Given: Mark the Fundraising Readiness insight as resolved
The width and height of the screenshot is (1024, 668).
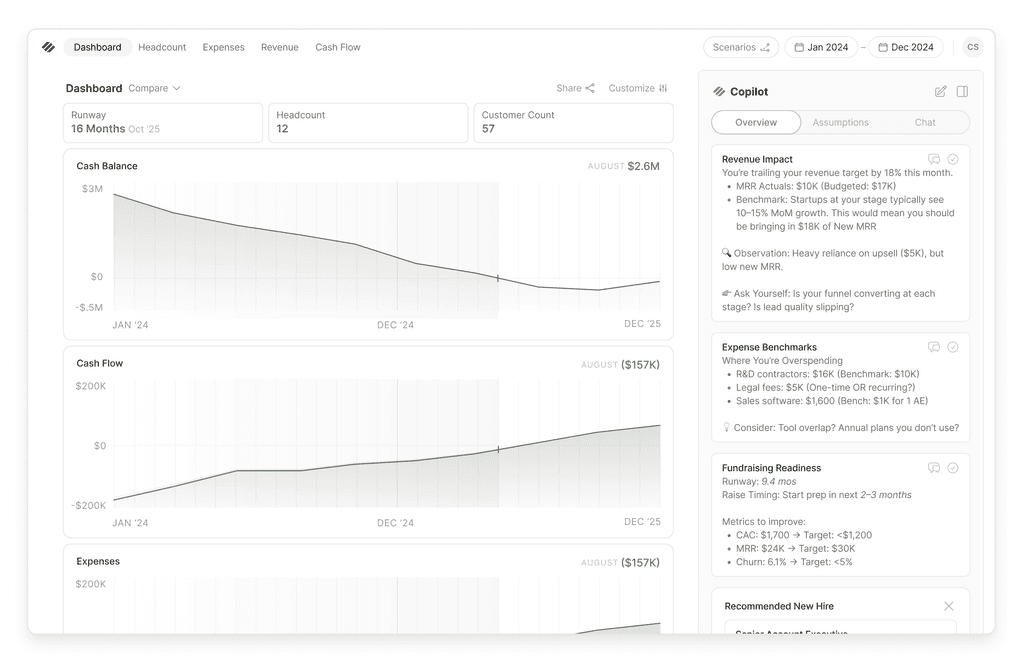Looking at the screenshot, I should [952, 467].
